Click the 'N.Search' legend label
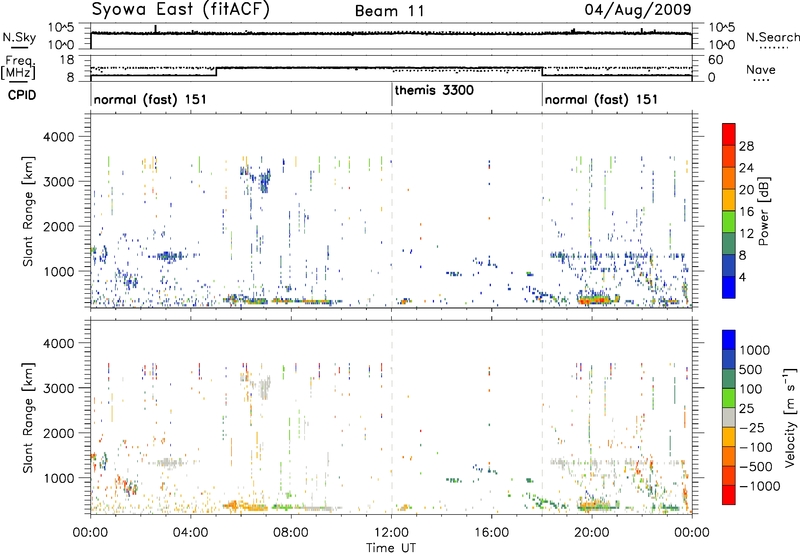 point(772,37)
